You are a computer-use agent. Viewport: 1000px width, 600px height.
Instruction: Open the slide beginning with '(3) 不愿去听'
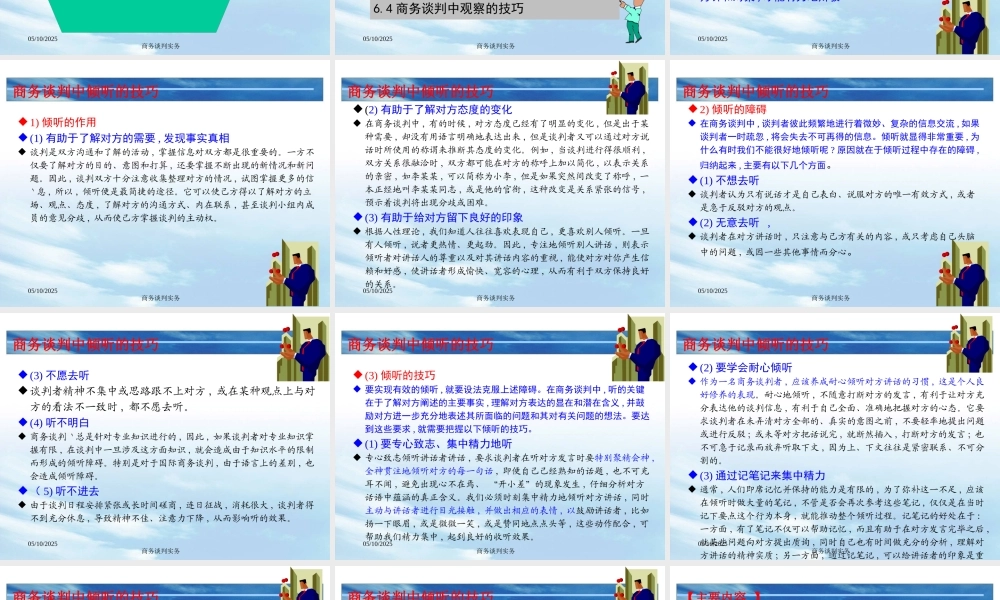165,437
